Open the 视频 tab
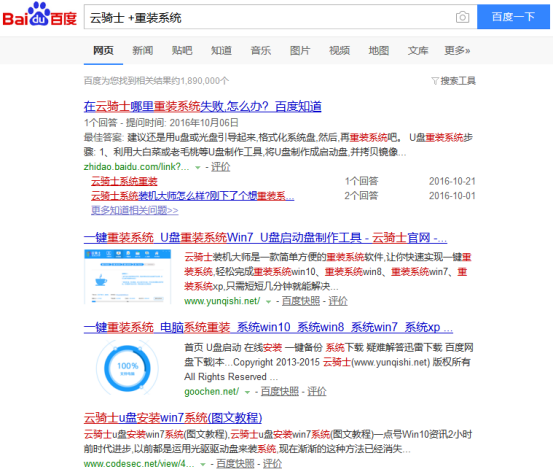Viewport: 554px width, 472px height. (x=340, y=51)
